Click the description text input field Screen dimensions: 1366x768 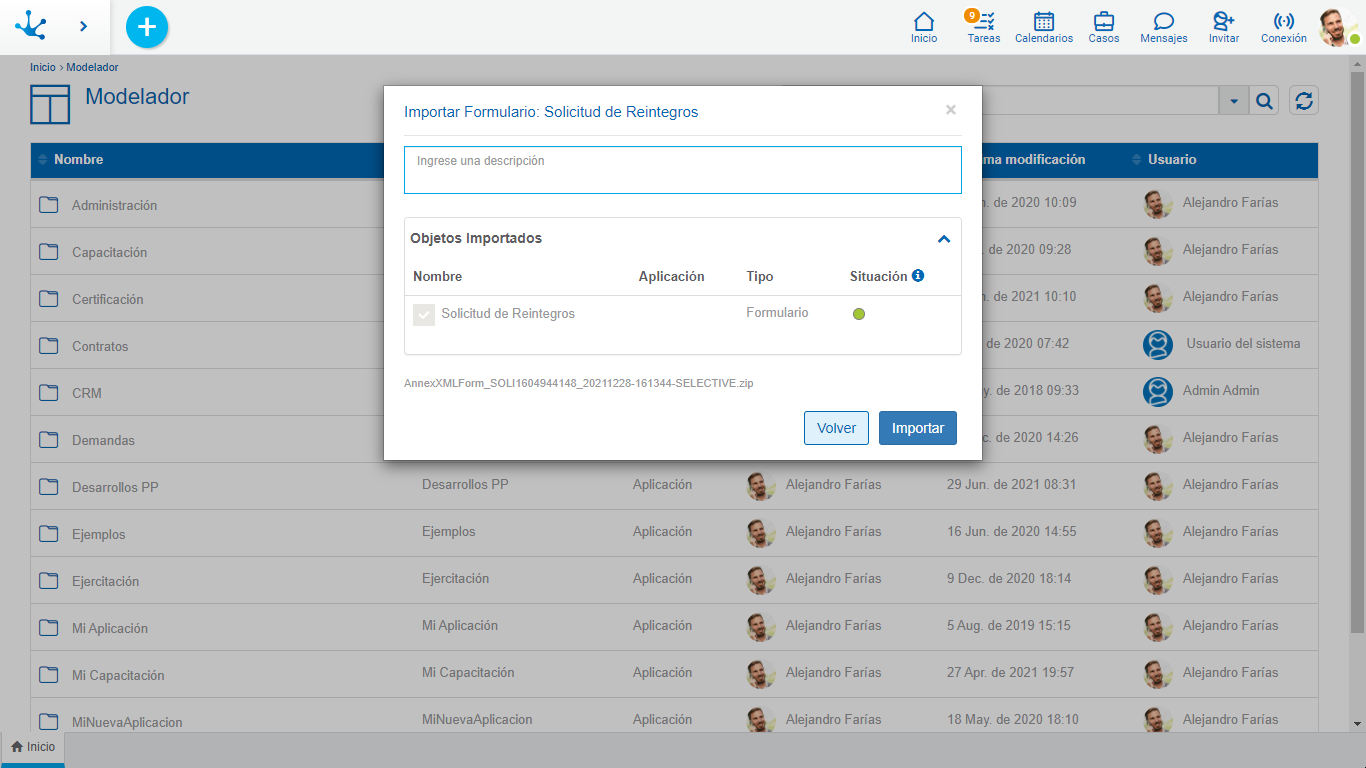pyautogui.click(x=682, y=170)
